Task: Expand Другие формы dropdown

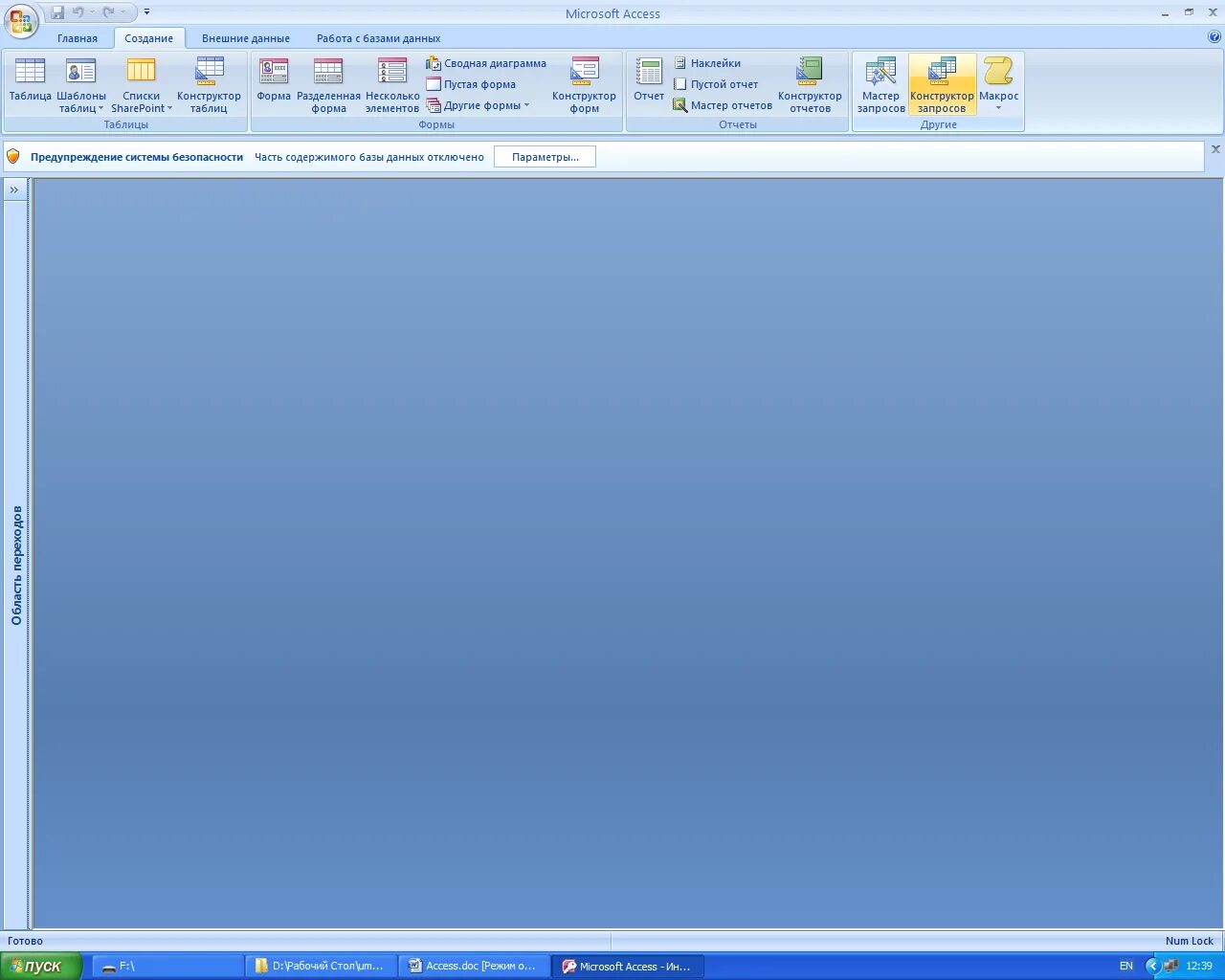Action: click(x=478, y=105)
